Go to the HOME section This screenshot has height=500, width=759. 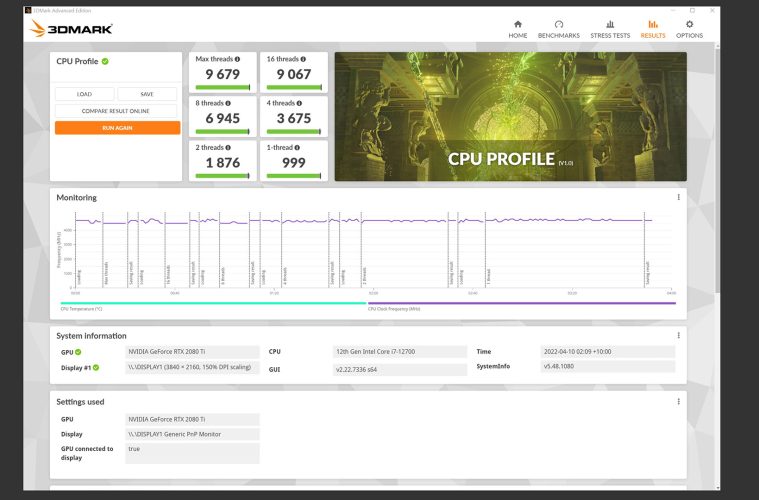pos(517,29)
